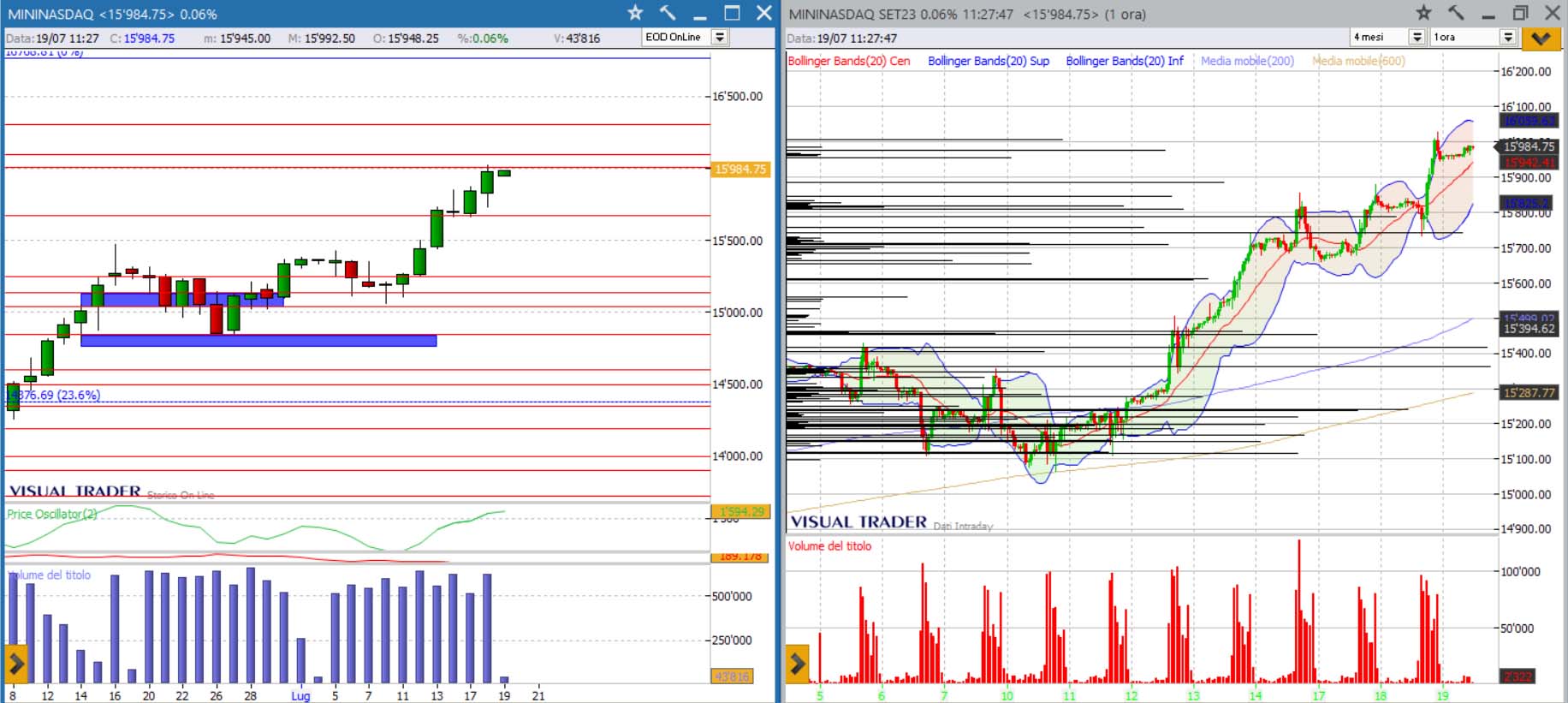Image resolution: width=1568 pixels, height=703 pixels.
Task: Click the 15'394.62 moving average price tag
Action: tap(1529, 328)
